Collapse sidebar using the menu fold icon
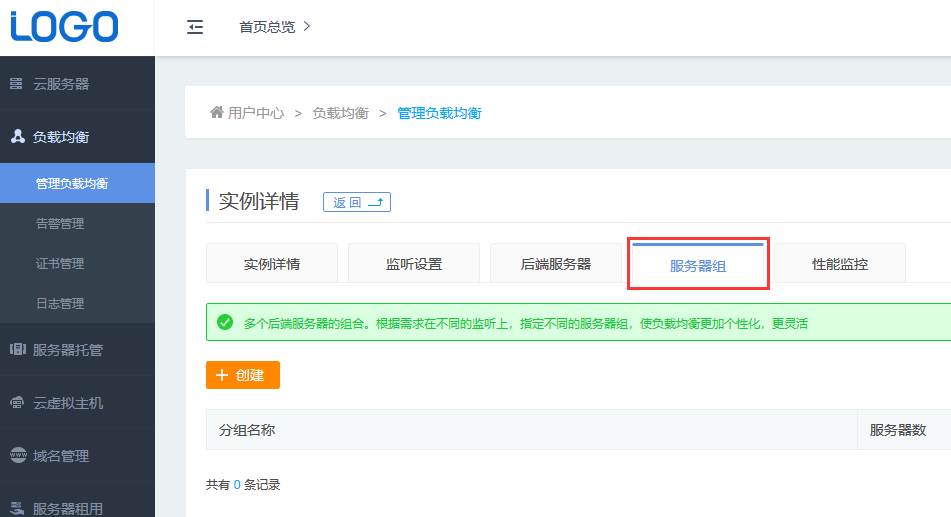The height and width of the screenshot is (517, 951). [195, 27]
